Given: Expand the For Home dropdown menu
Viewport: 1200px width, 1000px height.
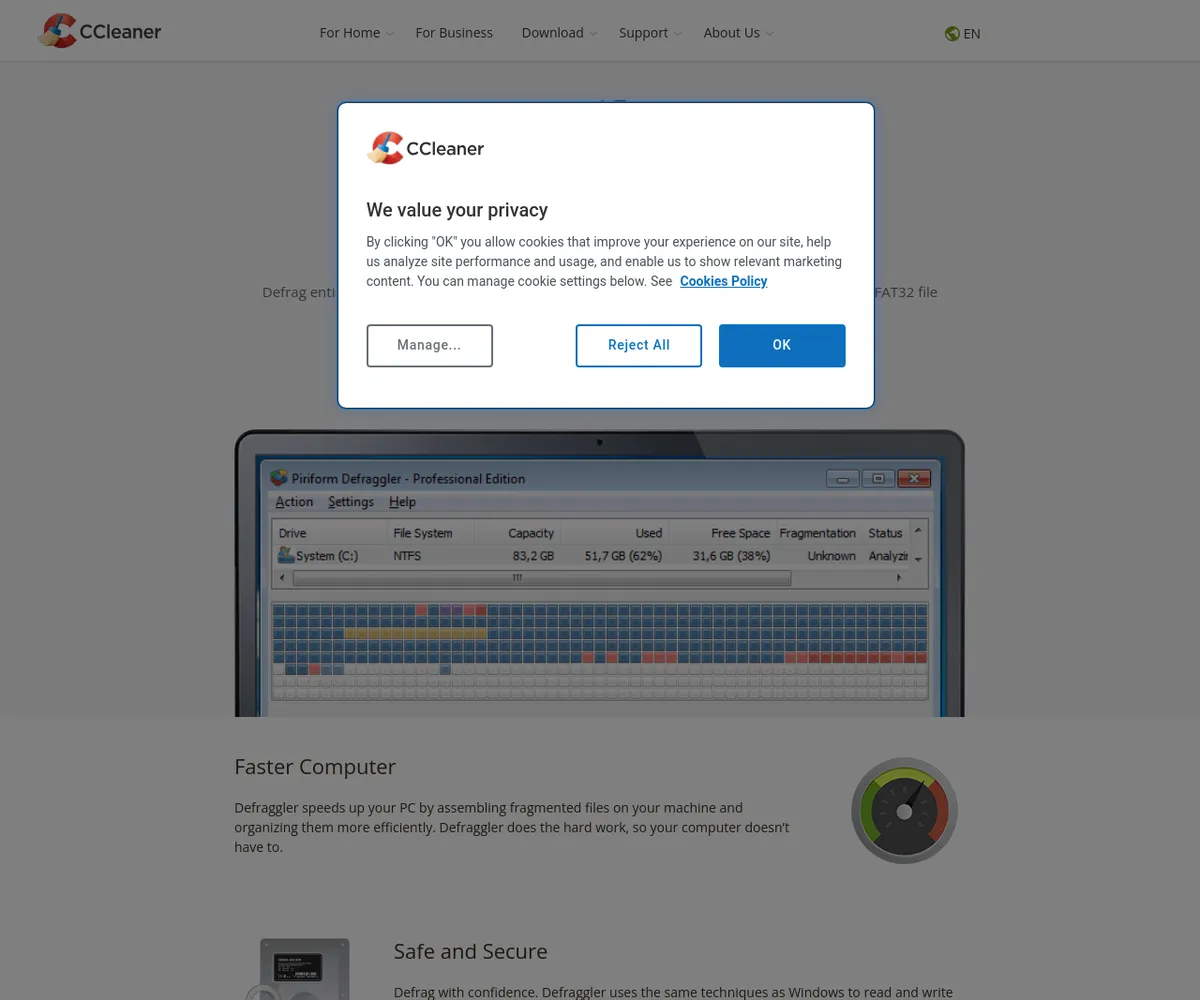Looking at the screenshot, I should (356, 33).
